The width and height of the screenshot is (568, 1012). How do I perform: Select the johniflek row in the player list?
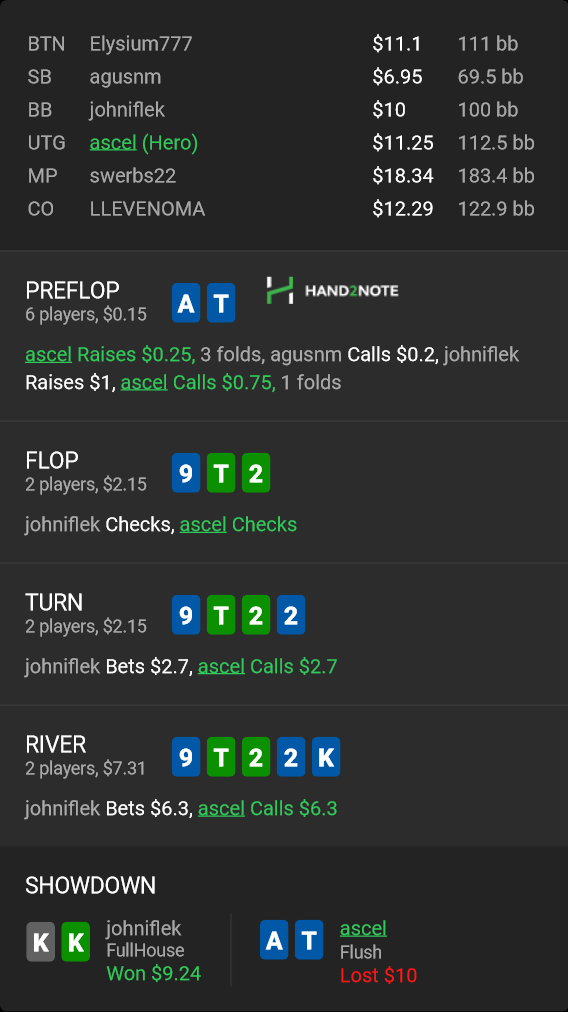(284, 110)
